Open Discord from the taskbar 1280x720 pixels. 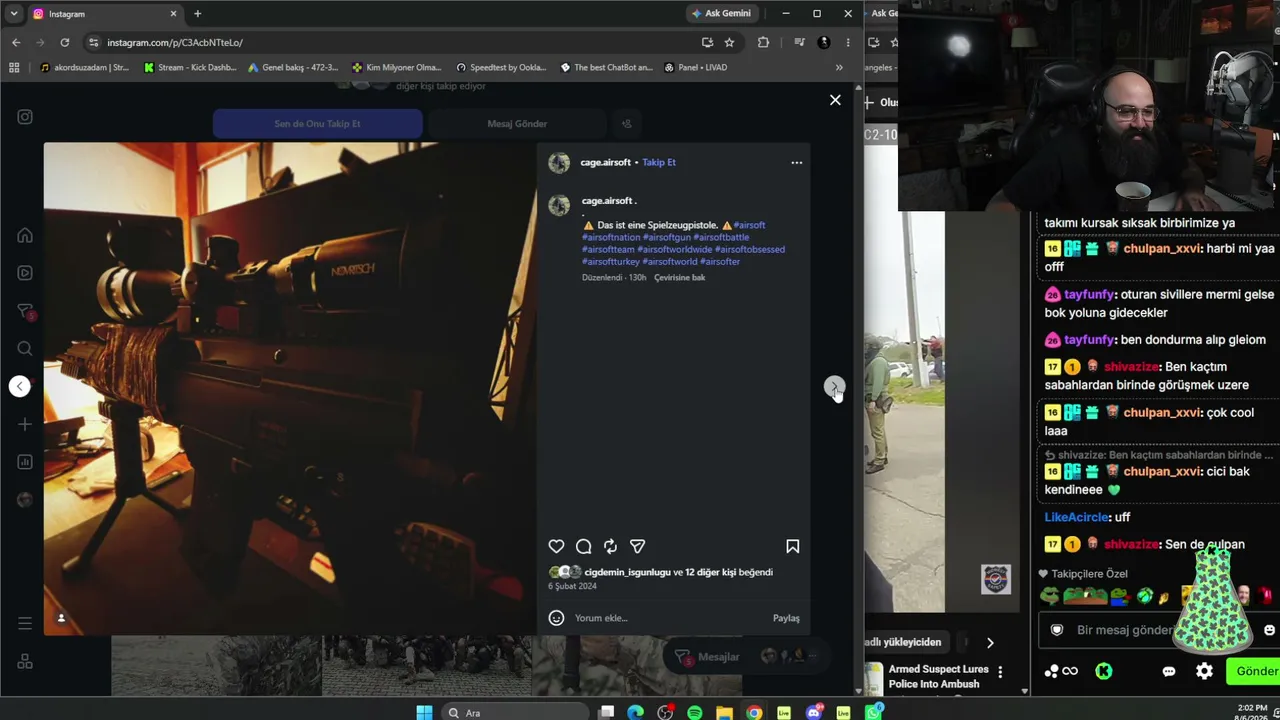[x=814, y=712]
